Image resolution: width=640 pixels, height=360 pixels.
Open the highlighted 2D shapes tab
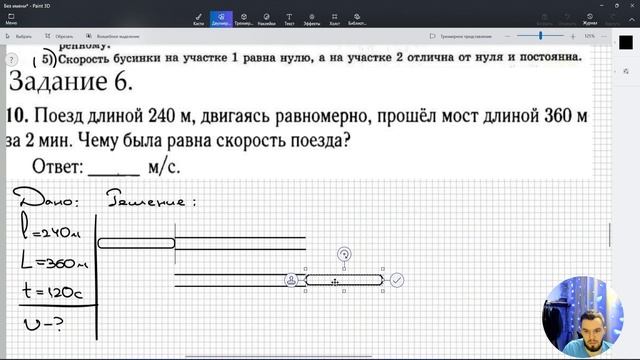(x=221, y=19)
